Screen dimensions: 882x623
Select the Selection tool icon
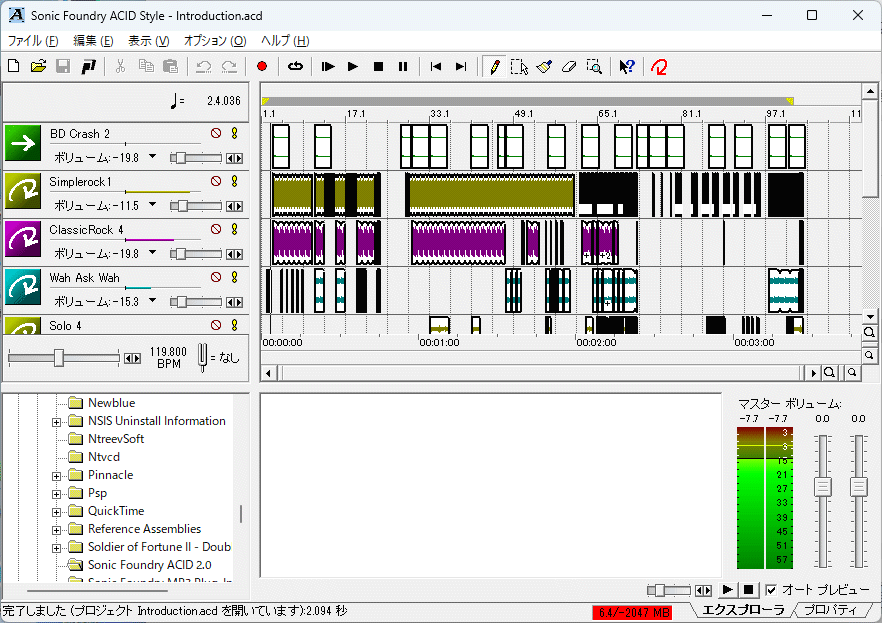tap(519, 66)
